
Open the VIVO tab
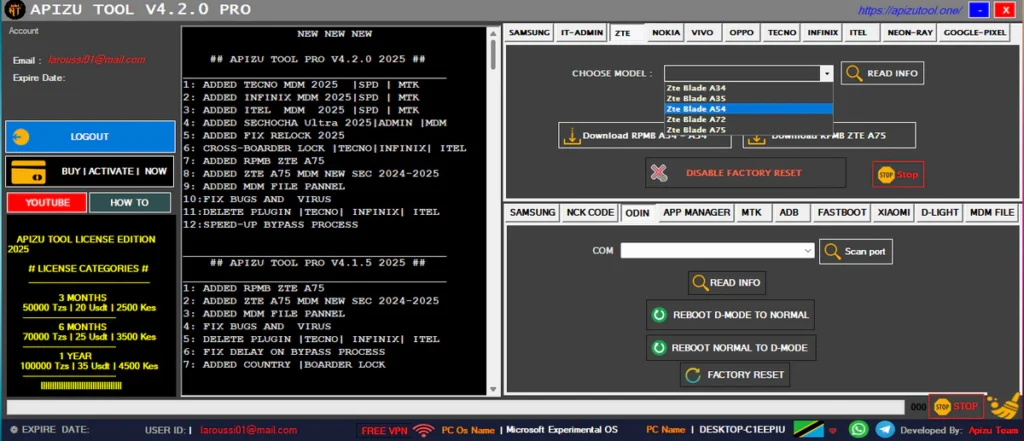click(703, 33)
